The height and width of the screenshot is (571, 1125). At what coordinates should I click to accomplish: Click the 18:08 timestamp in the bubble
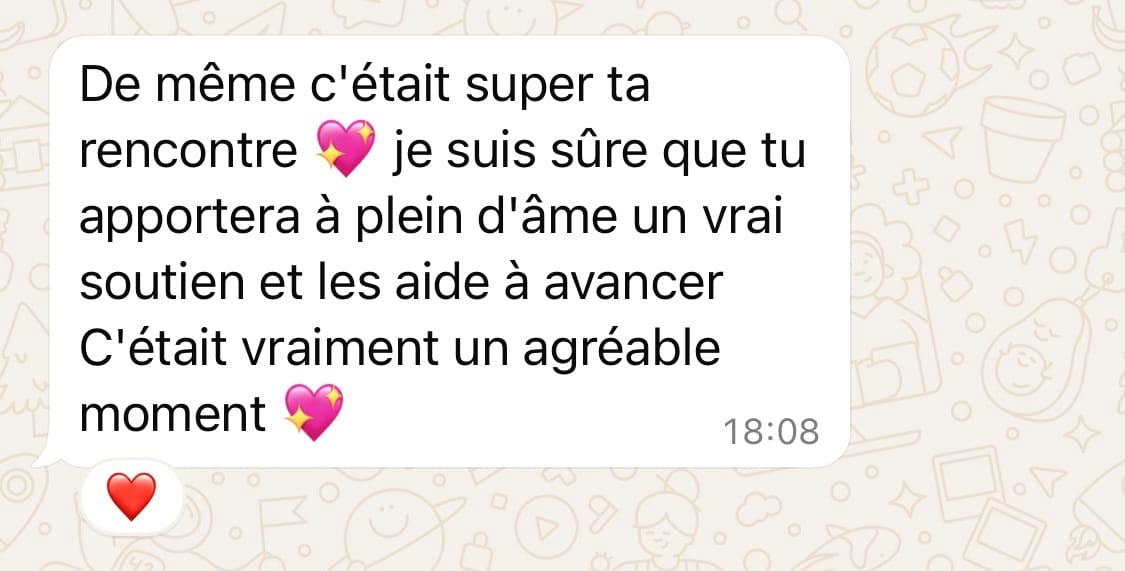point(771,432)
